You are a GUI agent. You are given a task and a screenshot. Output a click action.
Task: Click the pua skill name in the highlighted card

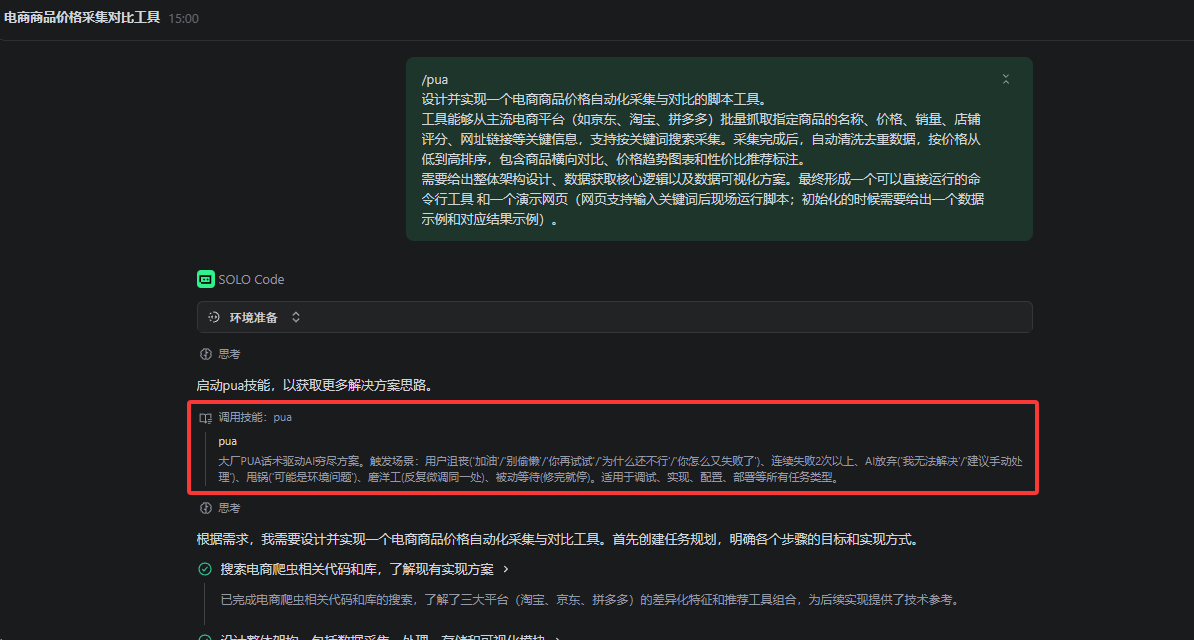click(x=226, y=440)
